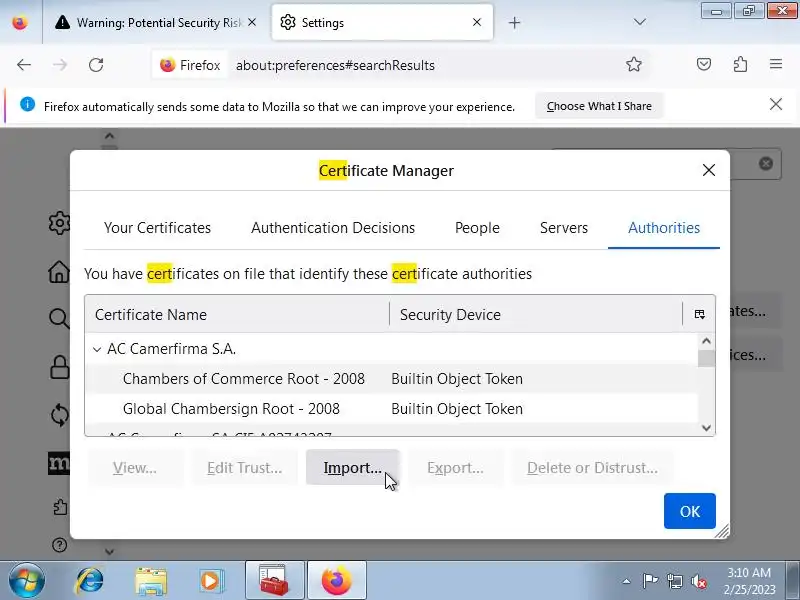Sort by Certificate Name column header
This screenshot has height=600, width=800.
pos(237,314)
